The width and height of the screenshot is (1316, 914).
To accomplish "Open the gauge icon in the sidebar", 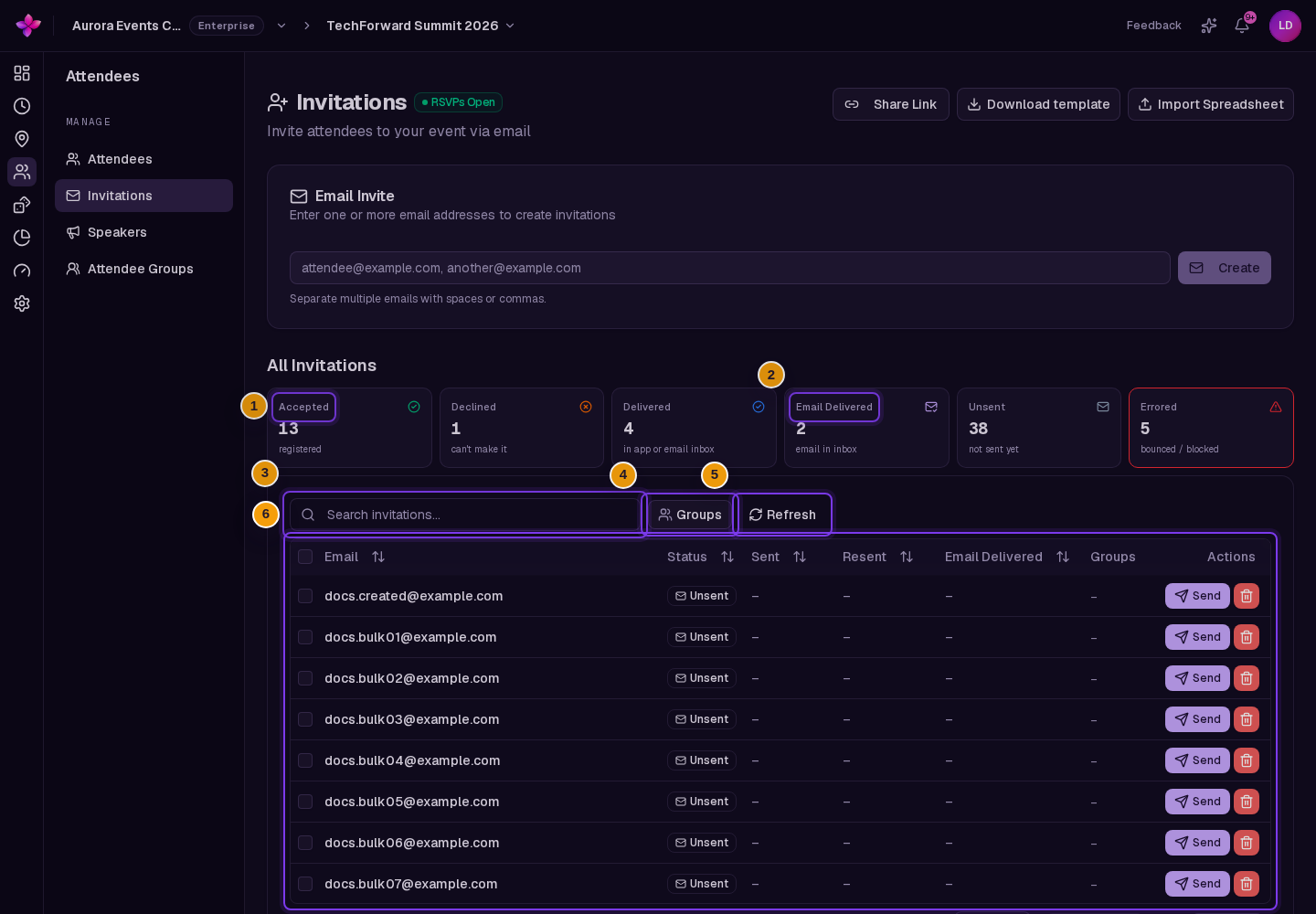I will (x=22, y=271).
